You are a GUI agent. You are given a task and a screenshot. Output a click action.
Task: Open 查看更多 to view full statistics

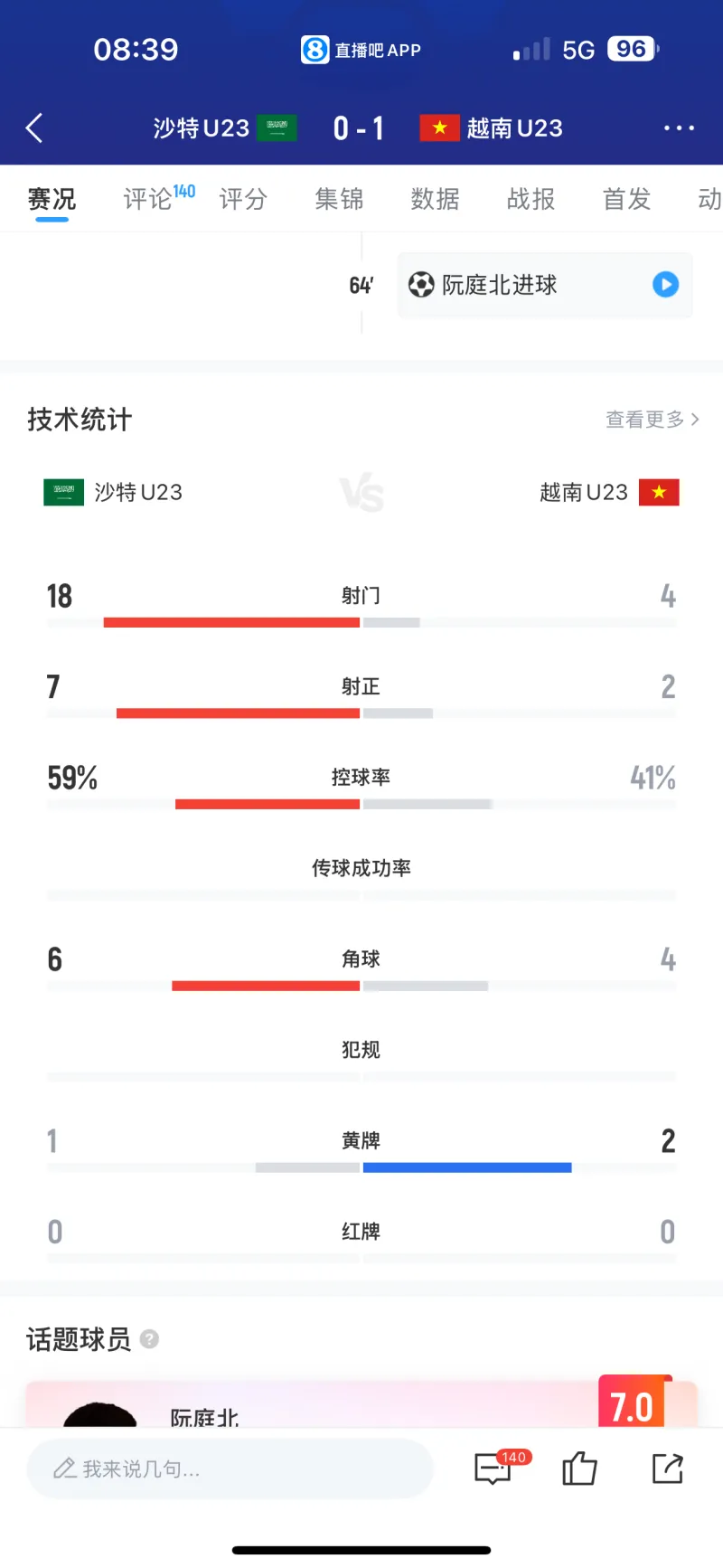(651, 419)
